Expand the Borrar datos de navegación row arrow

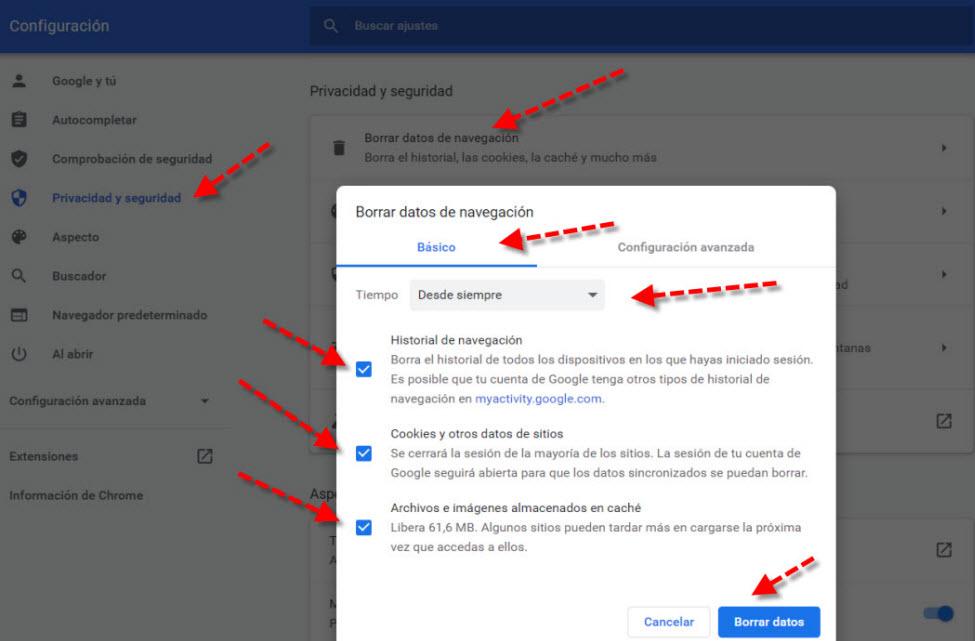click(x=943, y=148)
